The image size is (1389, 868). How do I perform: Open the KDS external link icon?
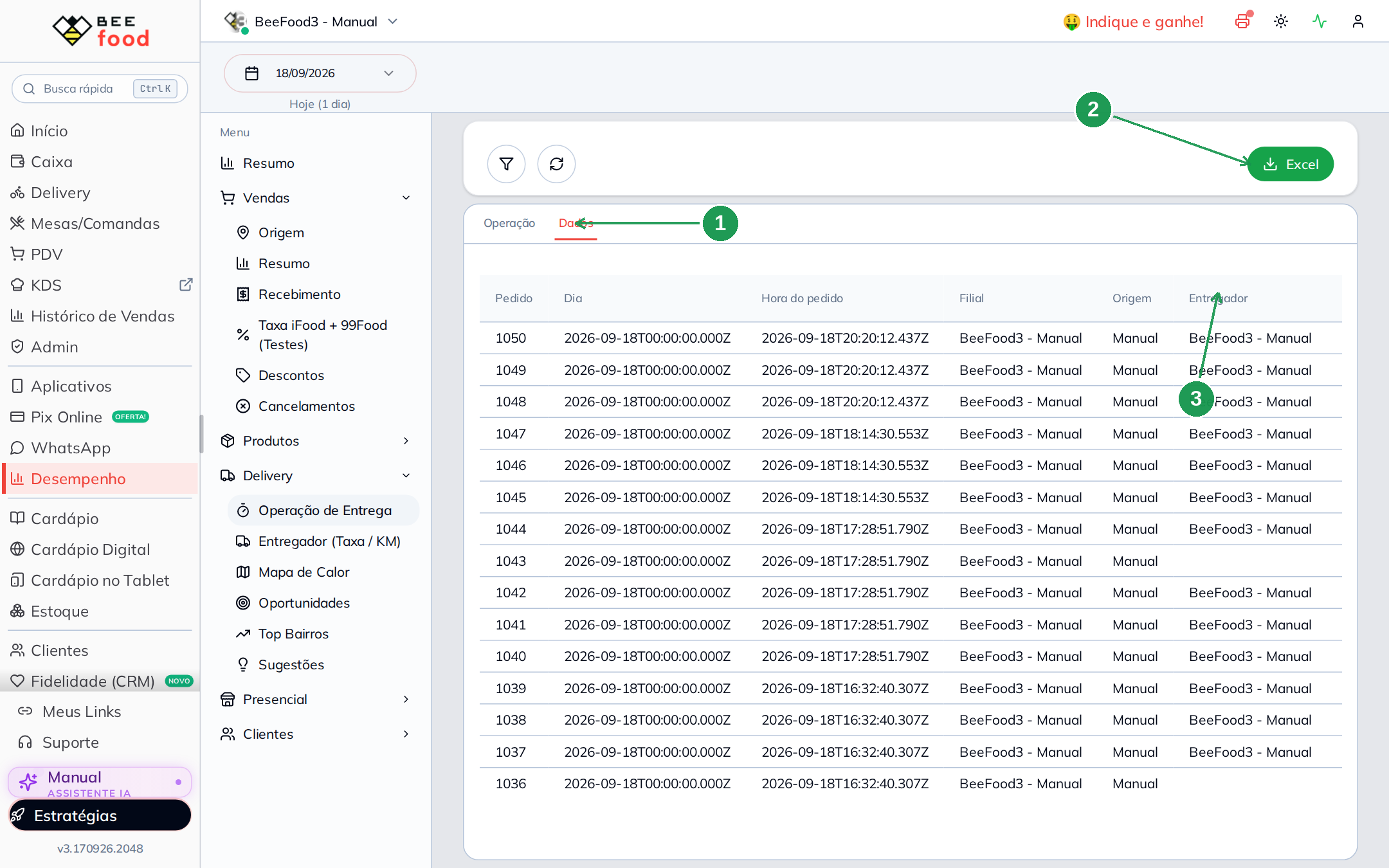(x=186, y=285)
